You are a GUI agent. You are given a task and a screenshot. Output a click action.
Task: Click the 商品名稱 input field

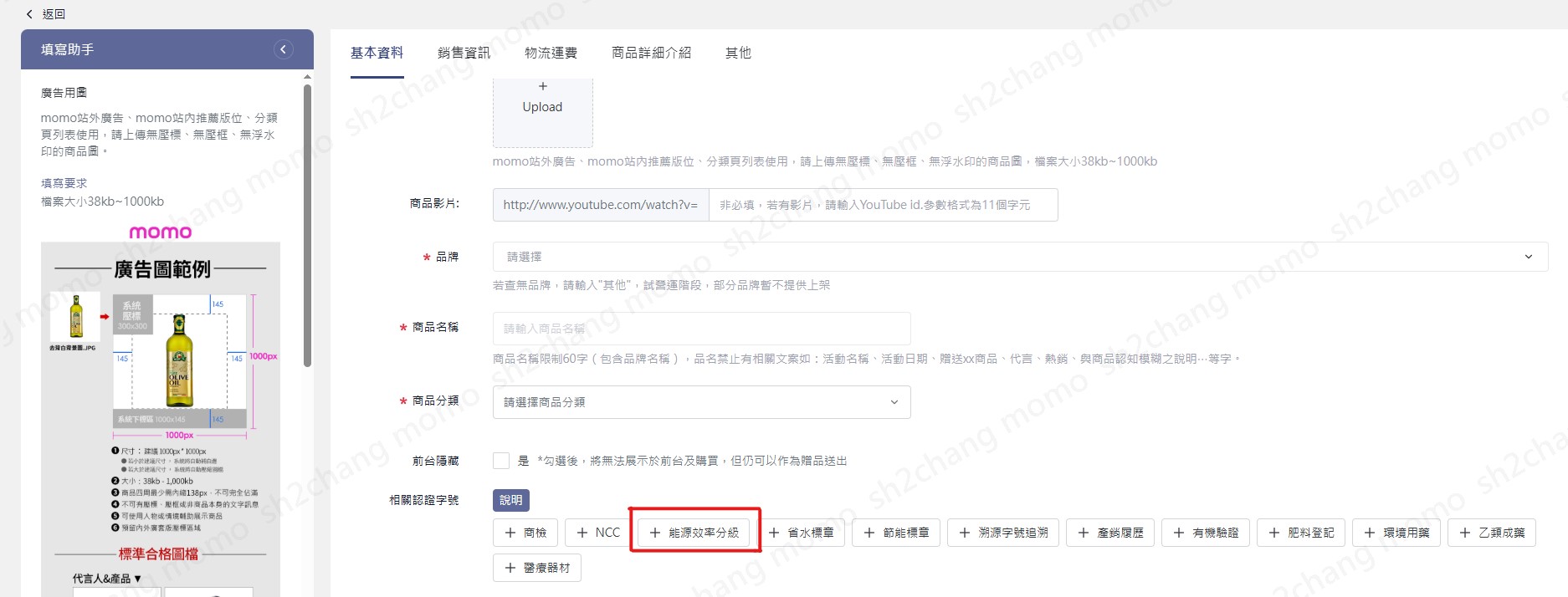click(701, 329)
